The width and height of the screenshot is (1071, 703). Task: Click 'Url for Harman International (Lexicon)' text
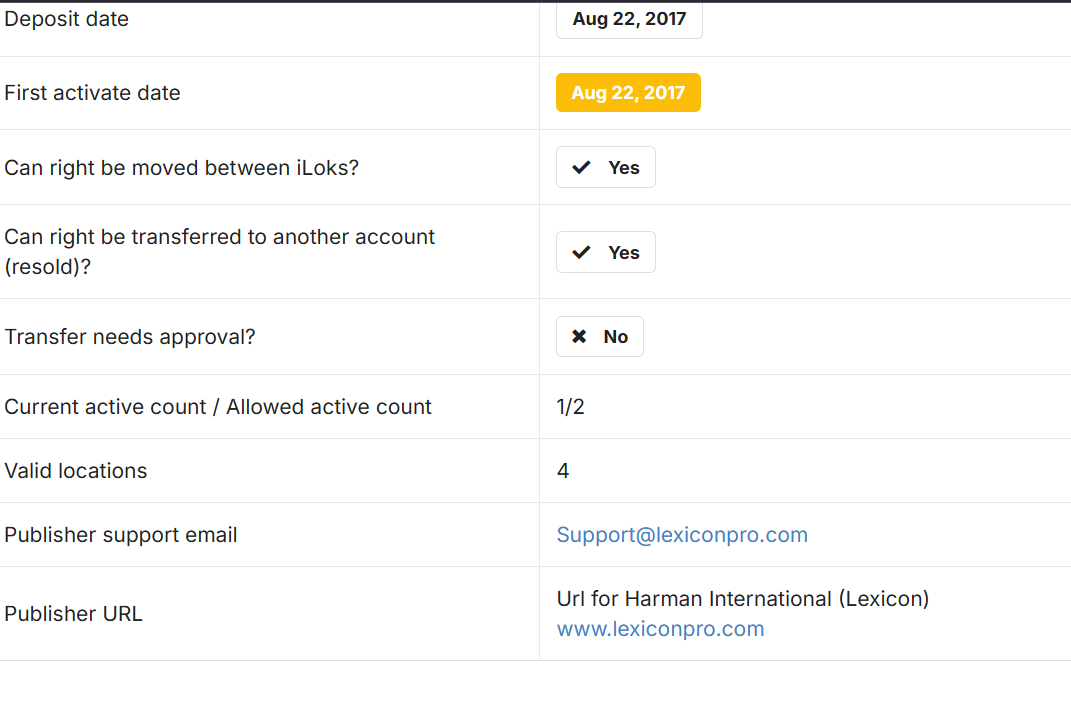(742, 598)
